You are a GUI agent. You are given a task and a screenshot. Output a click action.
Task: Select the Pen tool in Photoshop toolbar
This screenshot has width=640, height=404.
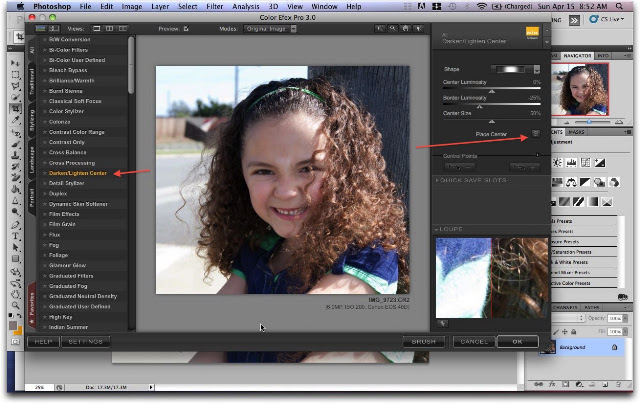pyautogui.click(x=16, y=224)
